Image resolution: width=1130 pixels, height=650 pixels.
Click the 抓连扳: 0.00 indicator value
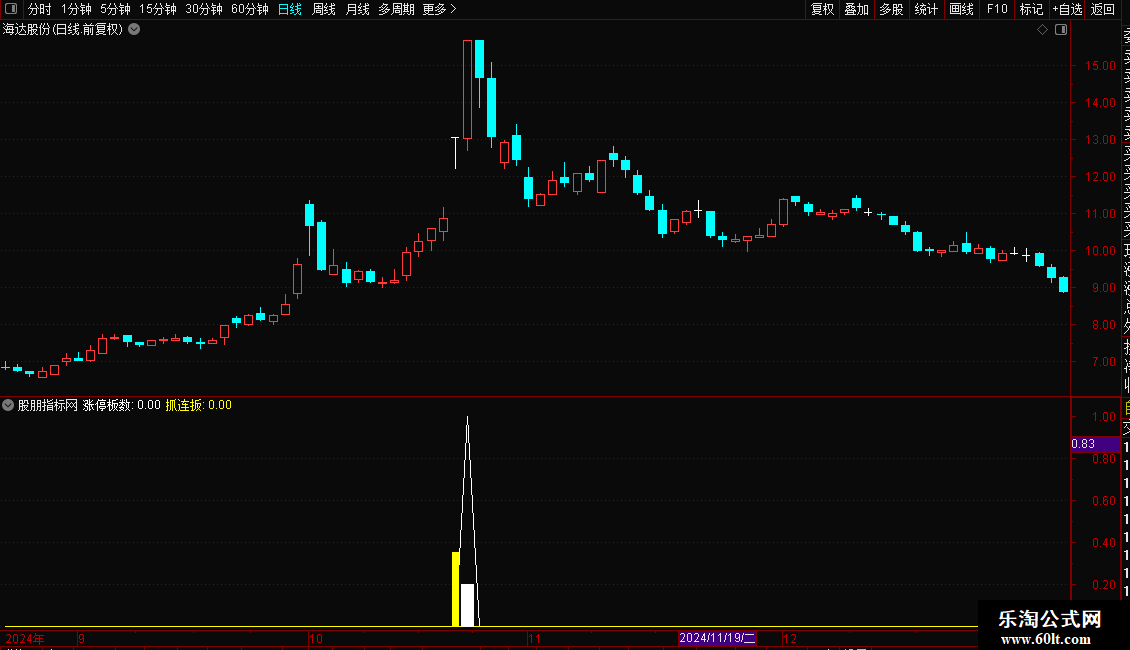198,405
